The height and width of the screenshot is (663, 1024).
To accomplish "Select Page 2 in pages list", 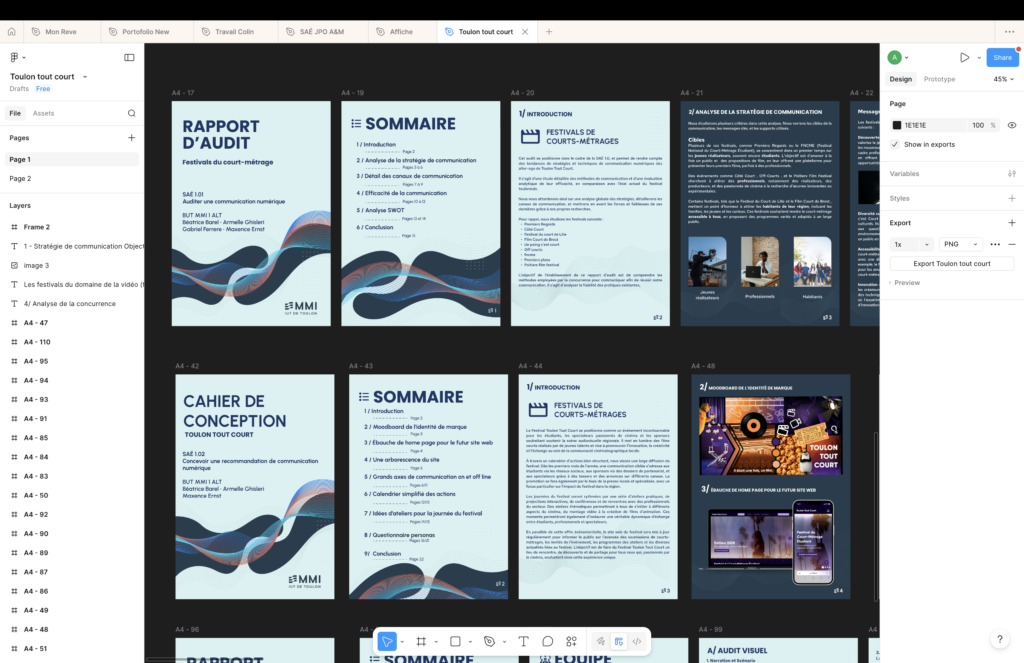I will click(72, 178).
